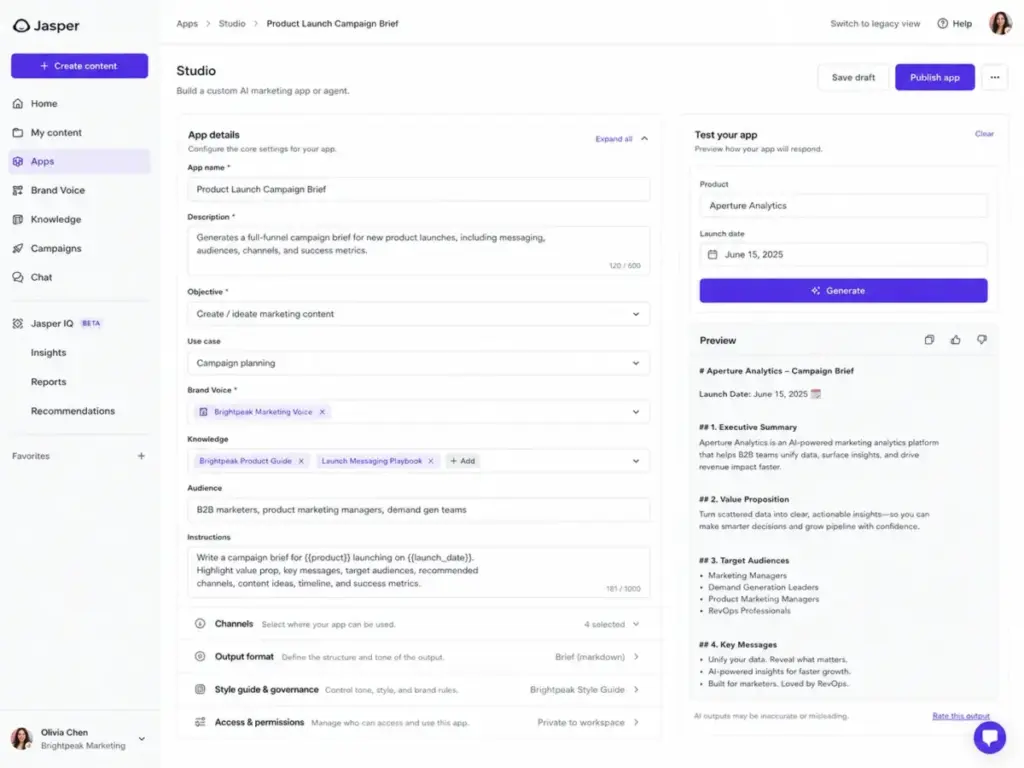Click the Jasper logo
The height and width of the screenshot is (768, 1024).
[x=46, y=25]
